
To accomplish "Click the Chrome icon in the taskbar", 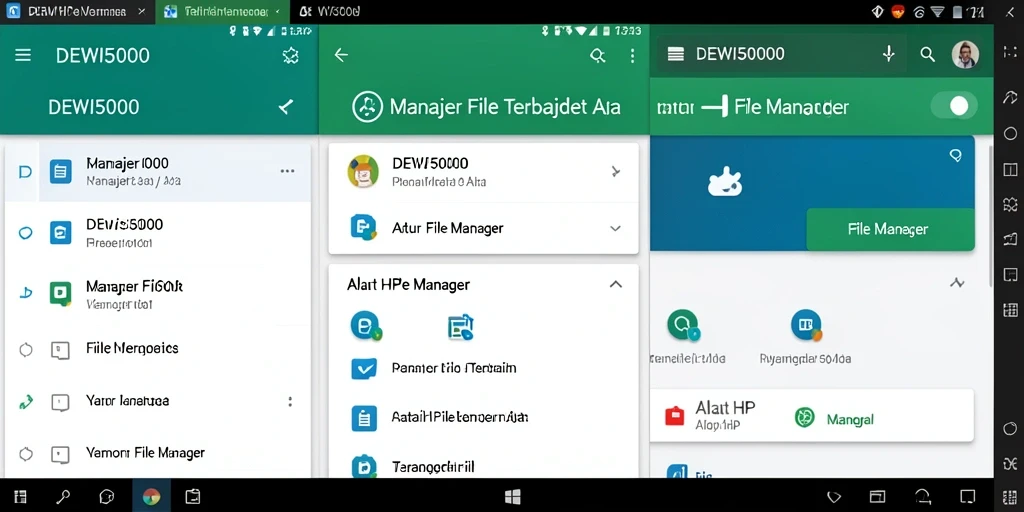I will [152, 497].
